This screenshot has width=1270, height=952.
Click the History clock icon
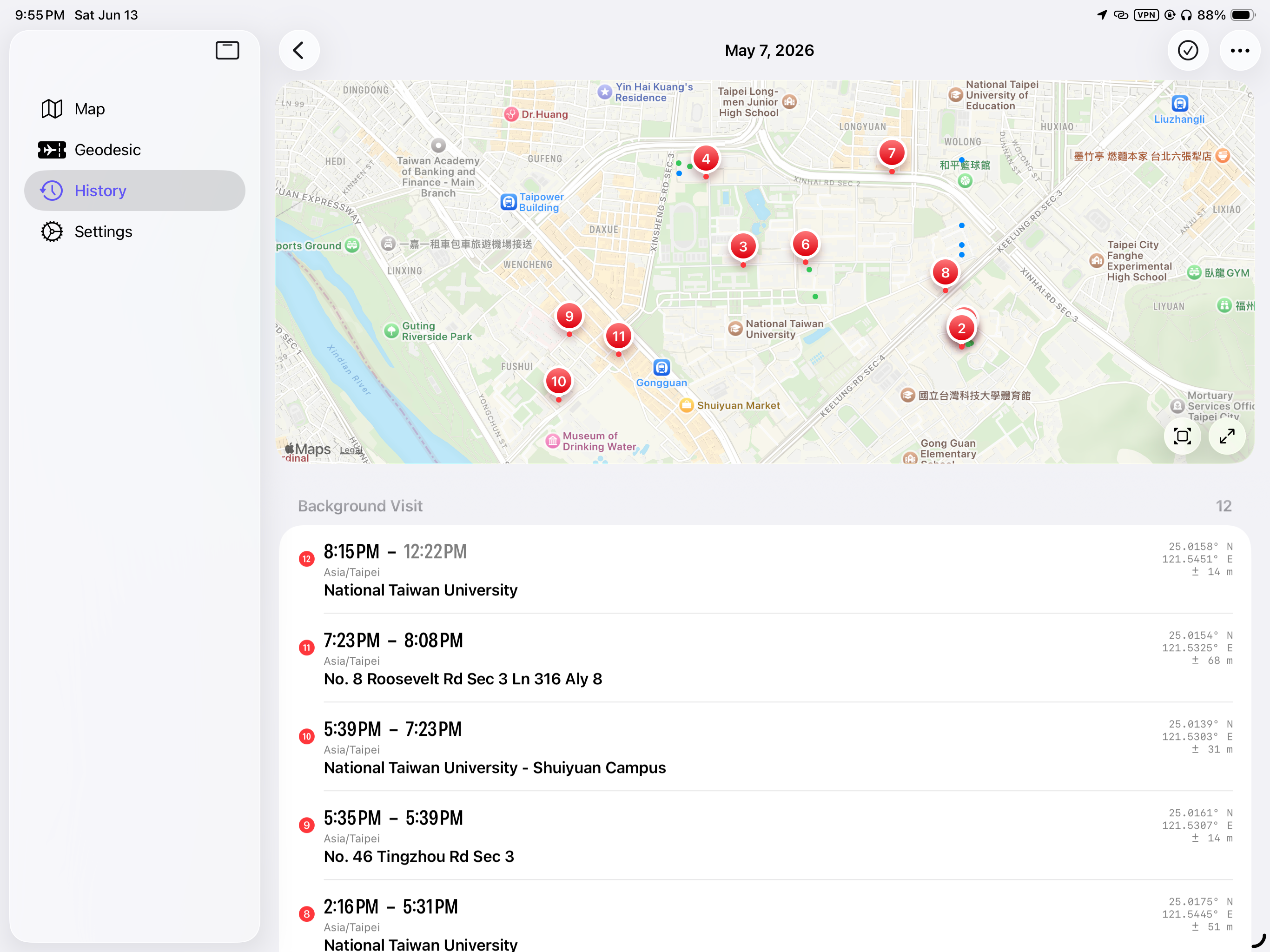[52, 191]
